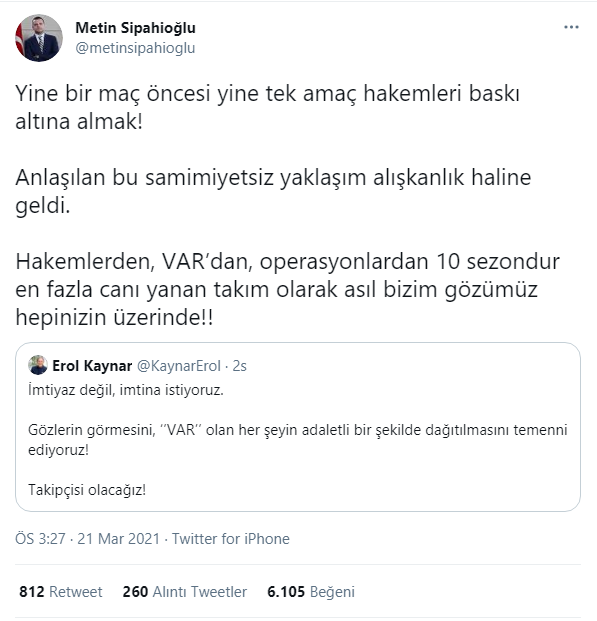The width and height of the screenshot is (597, 621).
Task: View the 812 Retweet list
Action: pos(61,592)
